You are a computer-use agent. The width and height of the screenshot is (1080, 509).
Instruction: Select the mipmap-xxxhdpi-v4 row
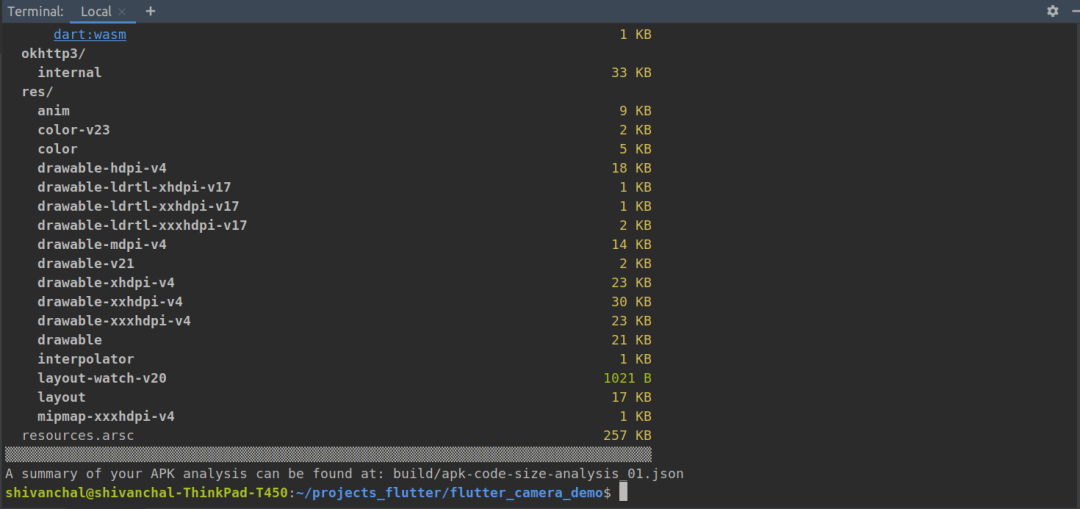click(344, 417)
